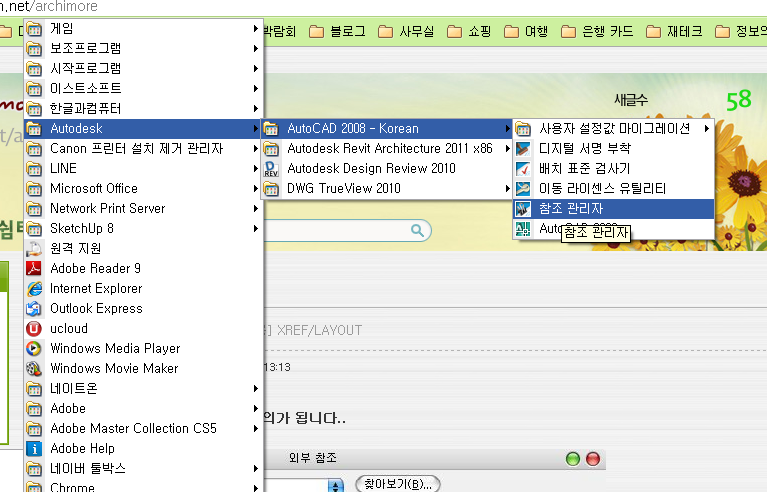The image size is (767, 492).
Task: Click the Canon 프린터 설치 제거 관리자 folder icon
Action: [34, 149]
